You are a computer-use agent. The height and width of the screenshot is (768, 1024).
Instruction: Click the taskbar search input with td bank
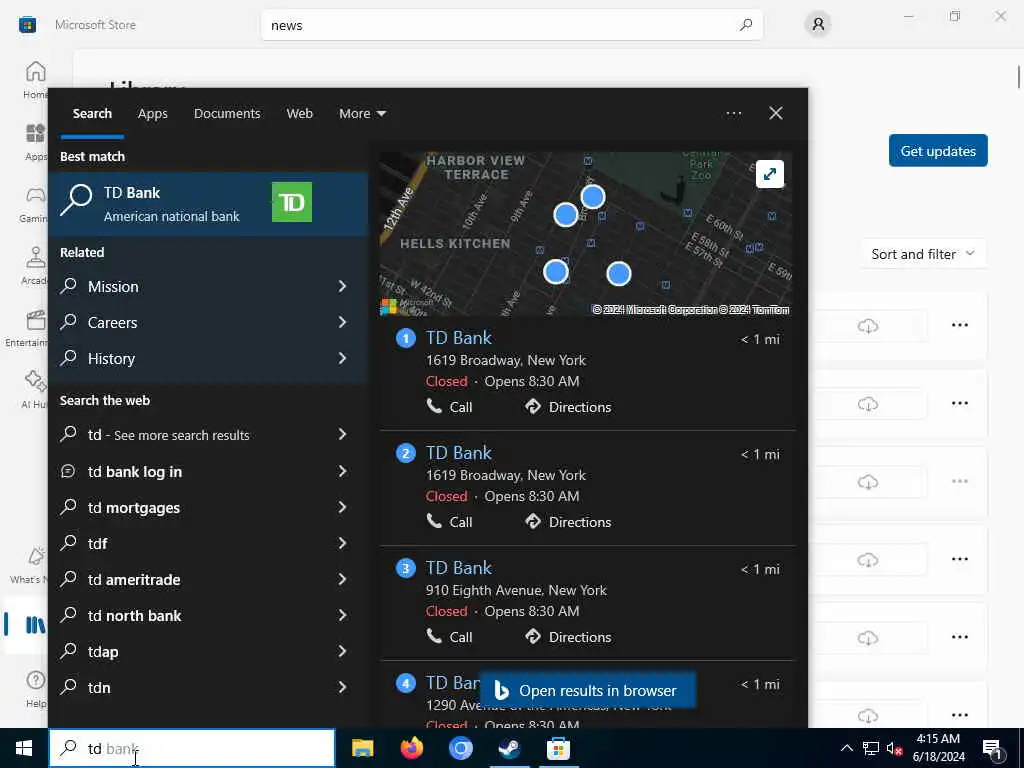[192, 748]
